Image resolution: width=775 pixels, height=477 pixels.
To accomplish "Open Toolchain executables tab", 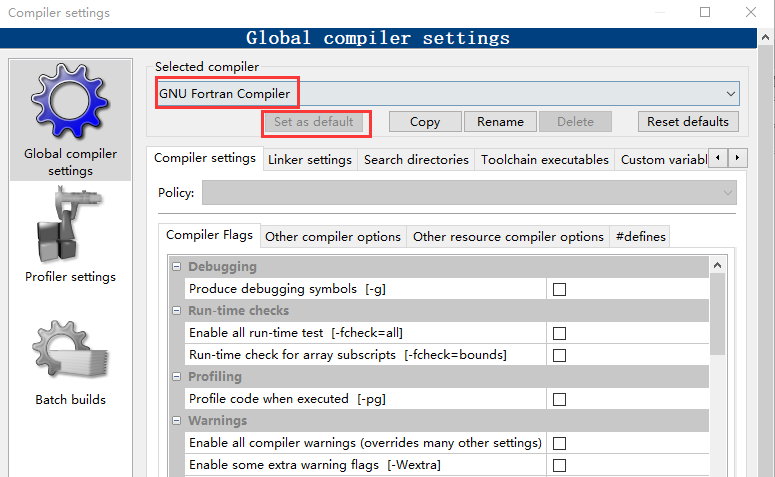I will pyautogui.click(x=545, y=160).
